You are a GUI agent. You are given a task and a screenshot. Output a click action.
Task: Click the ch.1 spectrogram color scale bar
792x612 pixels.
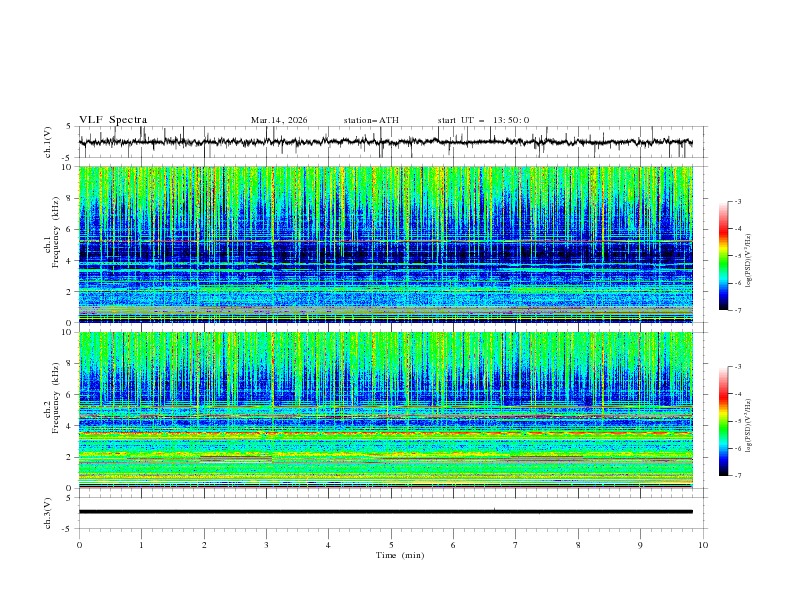724,256
